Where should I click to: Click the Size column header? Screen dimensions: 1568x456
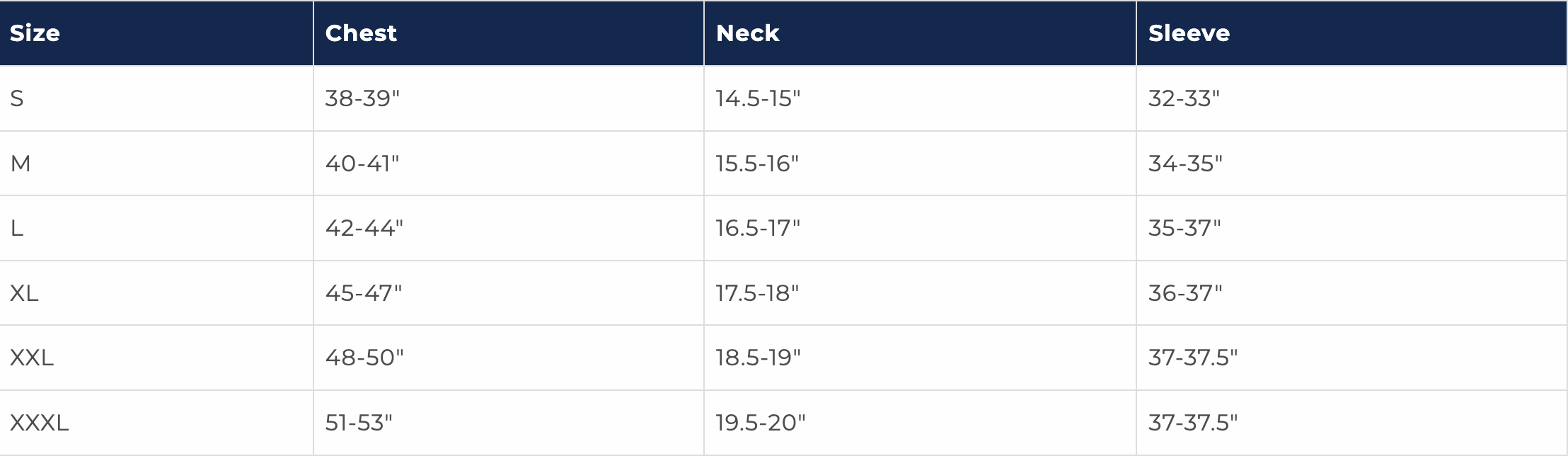pyautogui.click(x=35, y=33)
